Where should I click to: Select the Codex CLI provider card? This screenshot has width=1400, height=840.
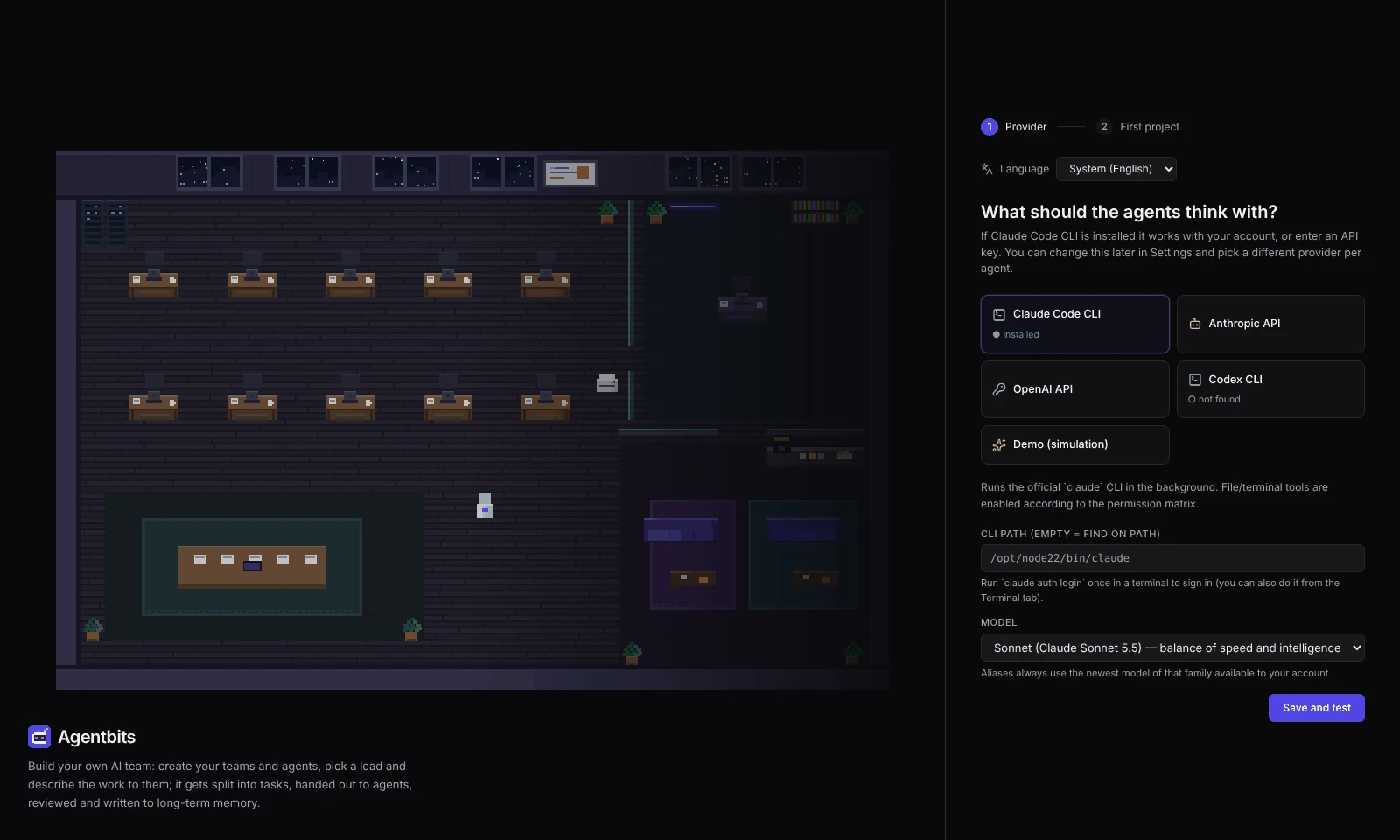pos(1270,389)
